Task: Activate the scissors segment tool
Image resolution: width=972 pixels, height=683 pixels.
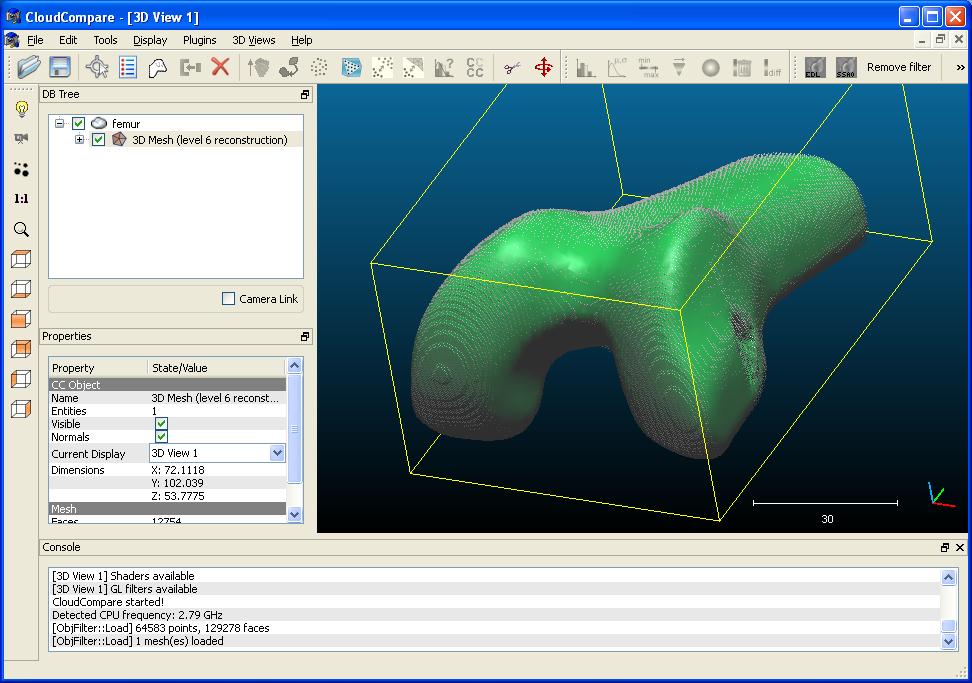Action: (x=512, y=68)
